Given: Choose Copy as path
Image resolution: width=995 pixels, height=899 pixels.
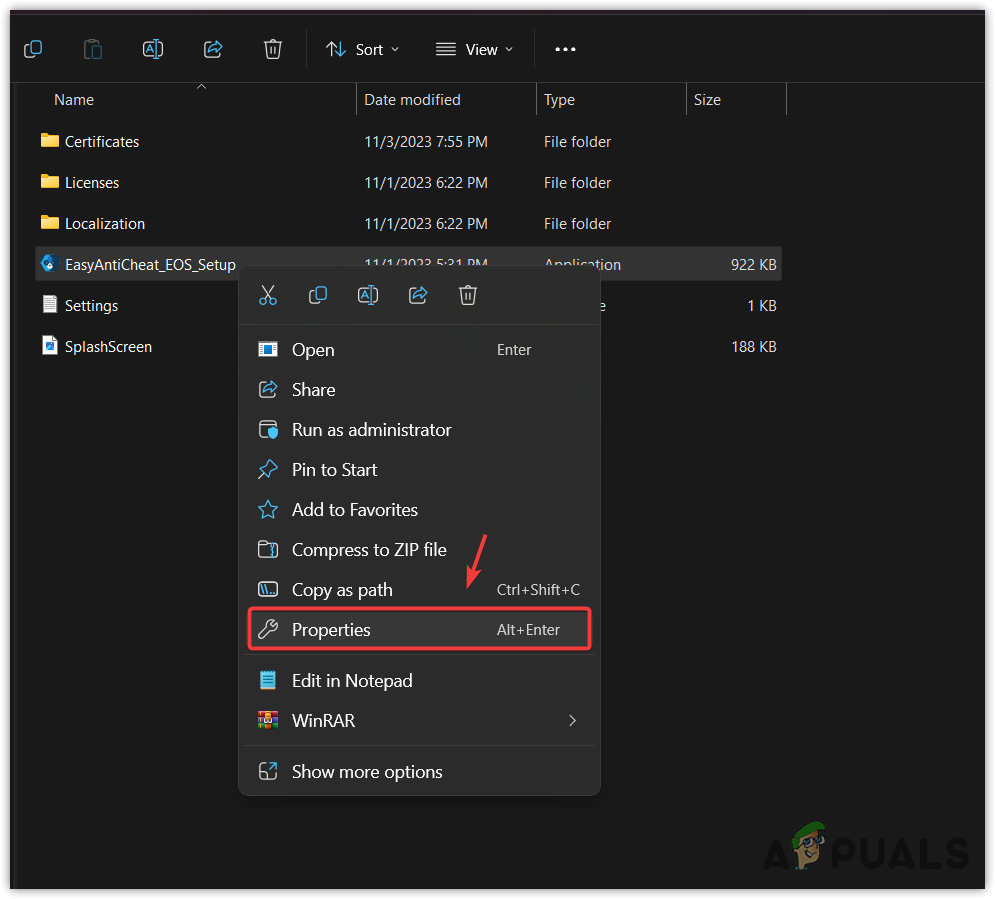Looking at the screenshot, I should click(x=419, y=589).
